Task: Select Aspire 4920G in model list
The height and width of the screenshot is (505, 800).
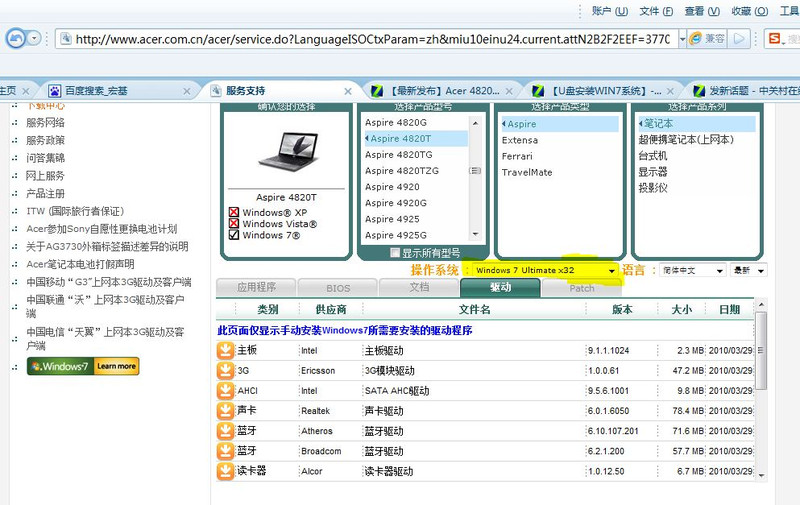Action: click(x=396, y=203)
